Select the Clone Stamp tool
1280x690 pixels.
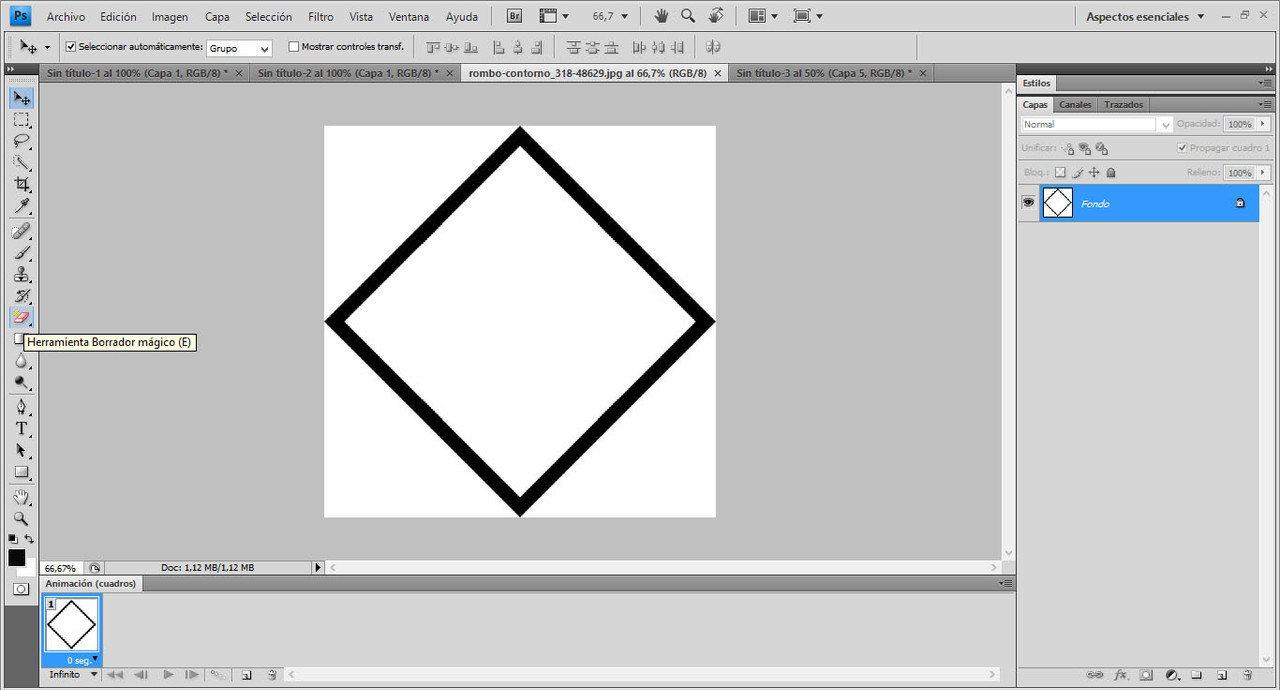point(21,275)
